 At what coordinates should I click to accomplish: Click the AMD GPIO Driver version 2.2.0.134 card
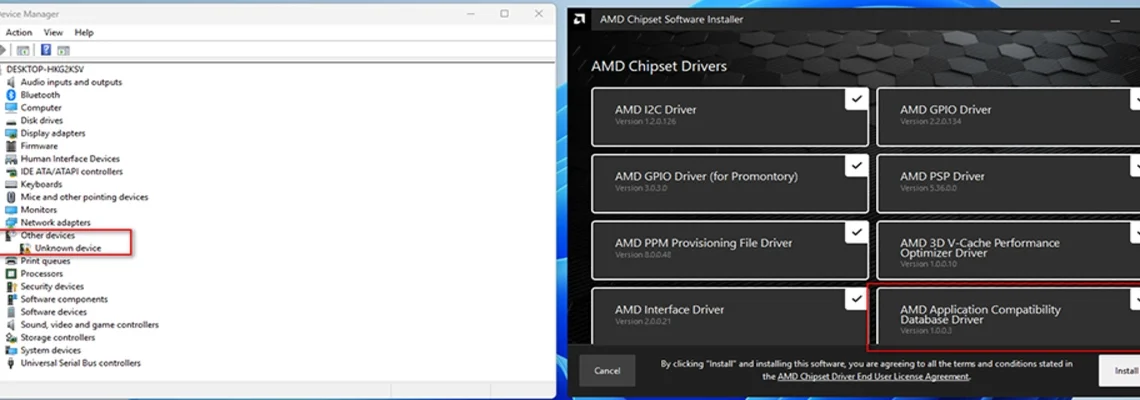click(x=1008, y=117)
